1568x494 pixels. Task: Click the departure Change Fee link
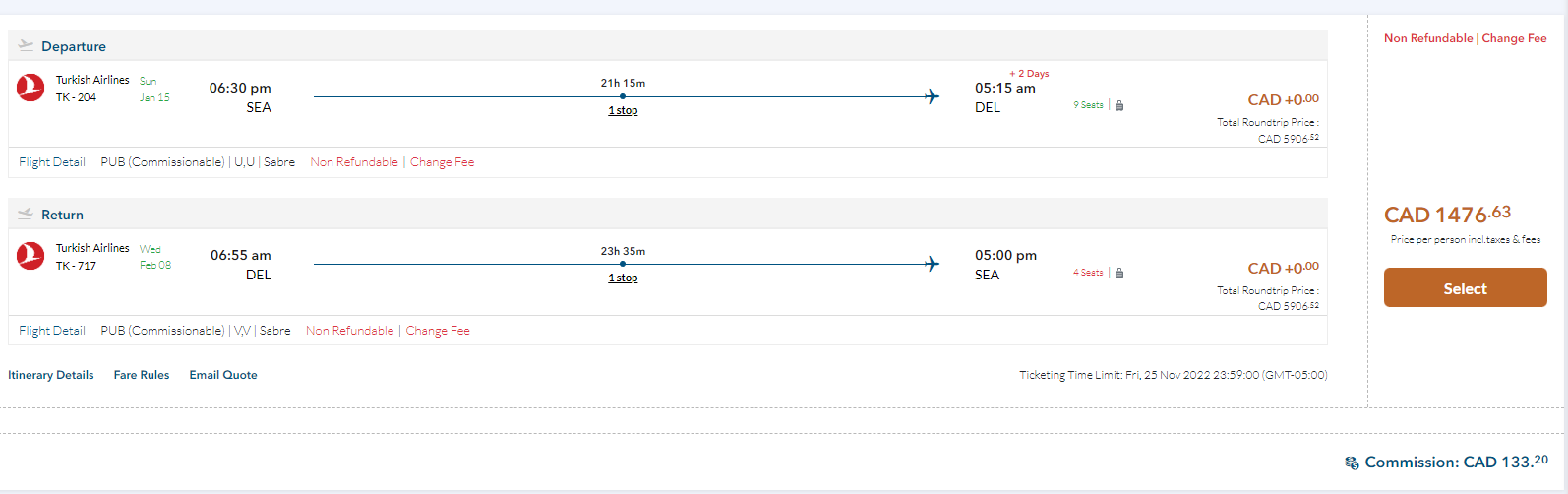tap(442, 162)
